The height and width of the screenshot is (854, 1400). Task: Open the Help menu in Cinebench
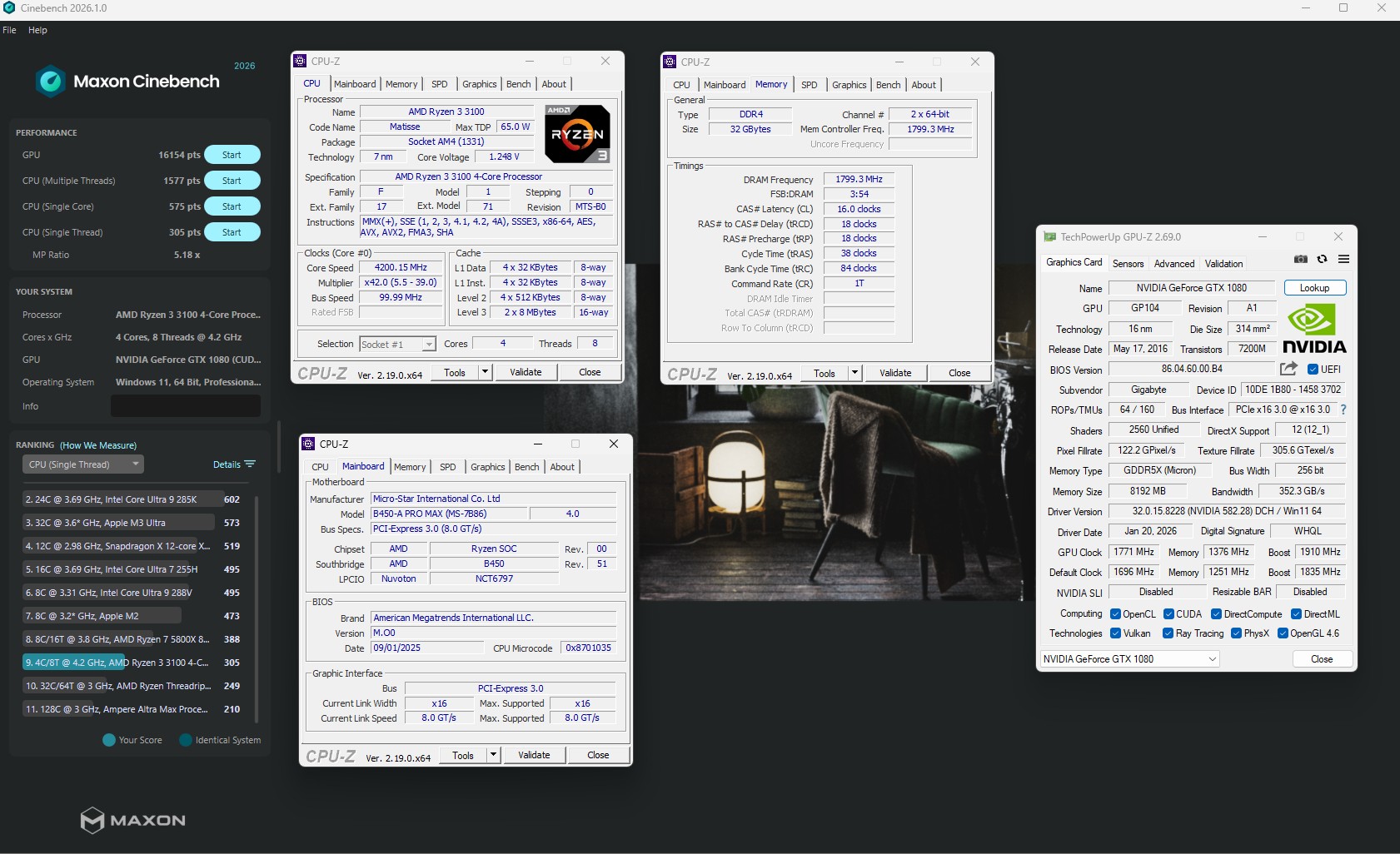click(37, 30)
